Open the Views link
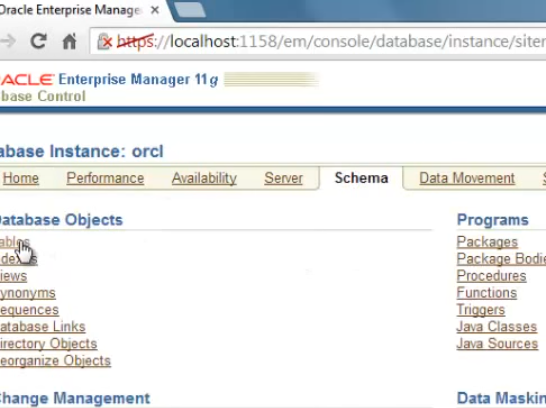The height and width of the screenshot is (408, 546). click(13, 276)
